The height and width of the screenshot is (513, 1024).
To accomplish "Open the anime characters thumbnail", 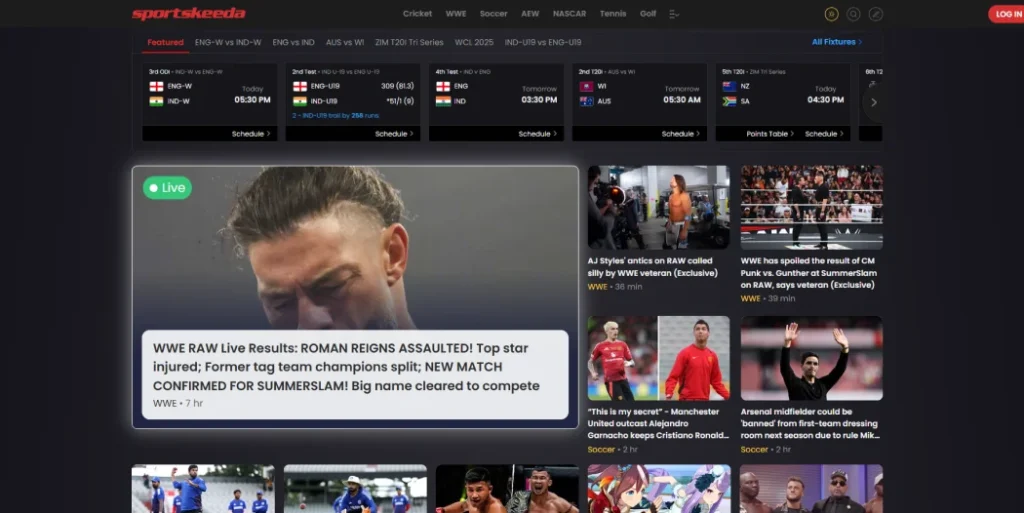I will (x=658, y=488).
